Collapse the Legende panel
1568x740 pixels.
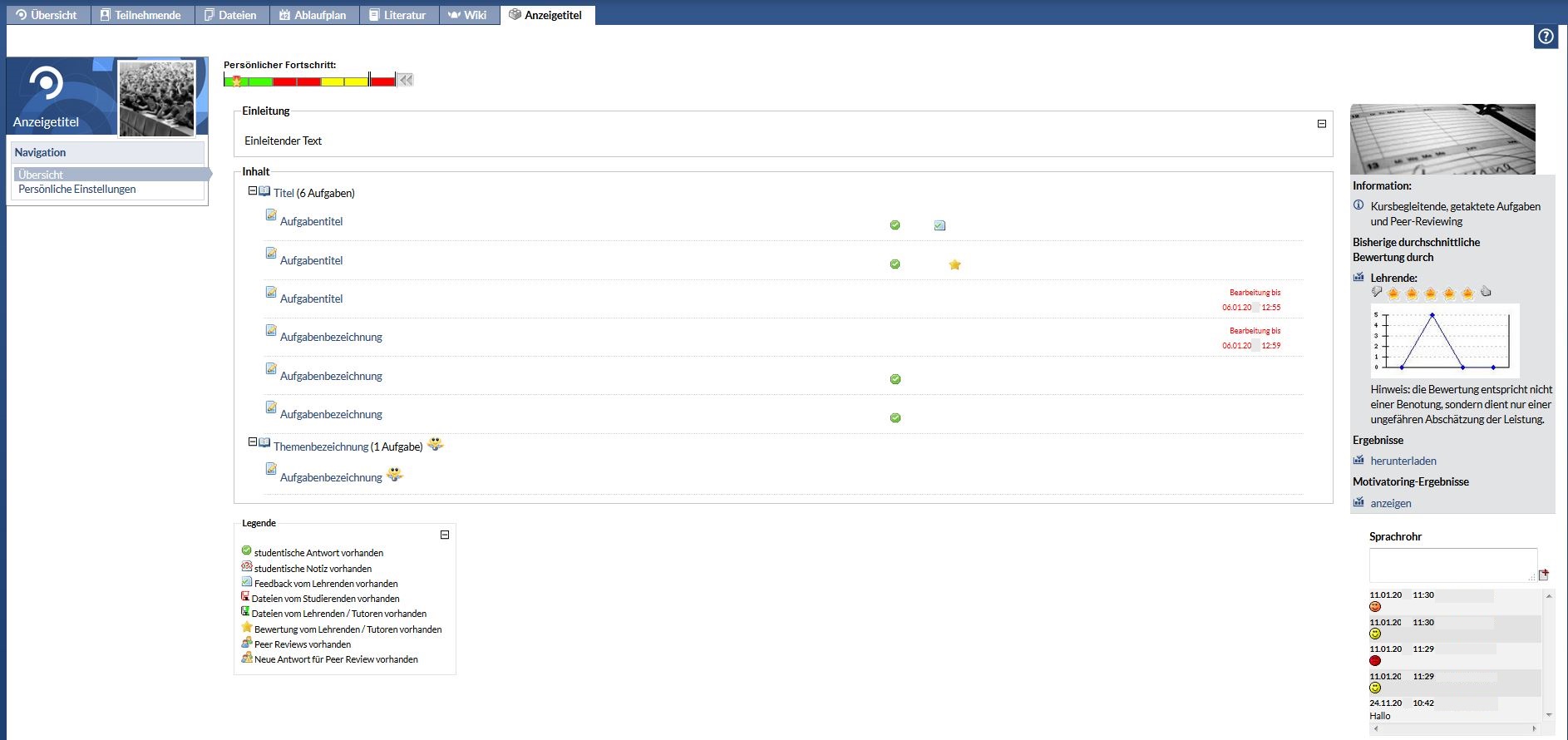click(x=445, y=535)
